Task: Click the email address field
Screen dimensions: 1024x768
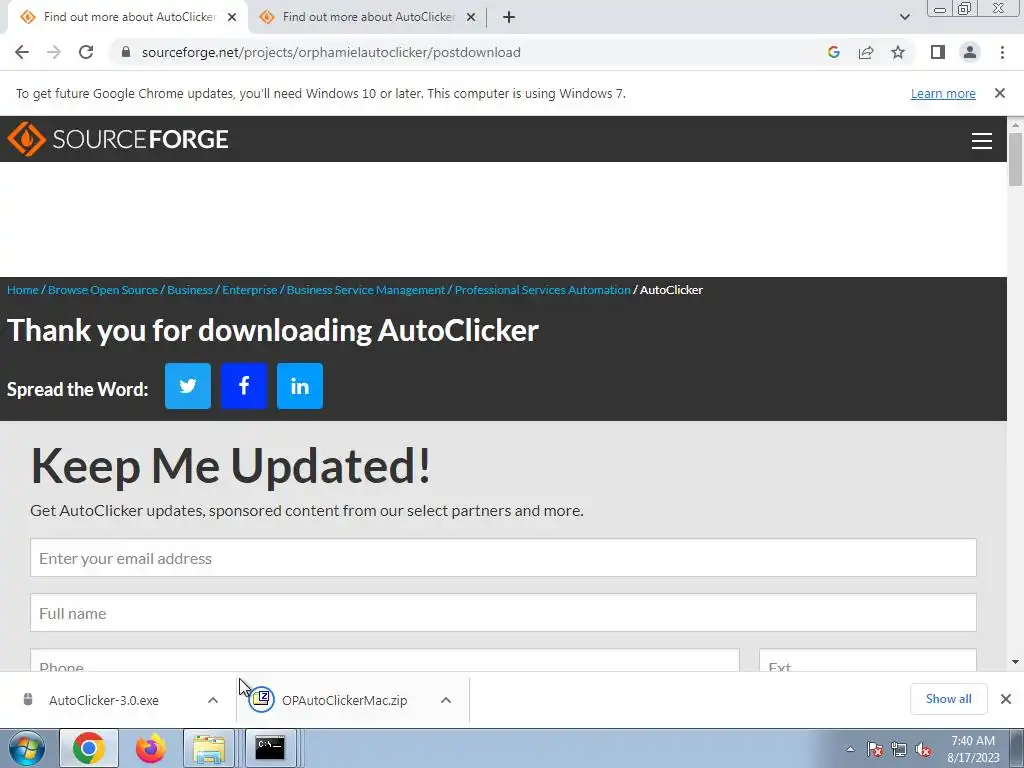Action: [x=503, y=558]
